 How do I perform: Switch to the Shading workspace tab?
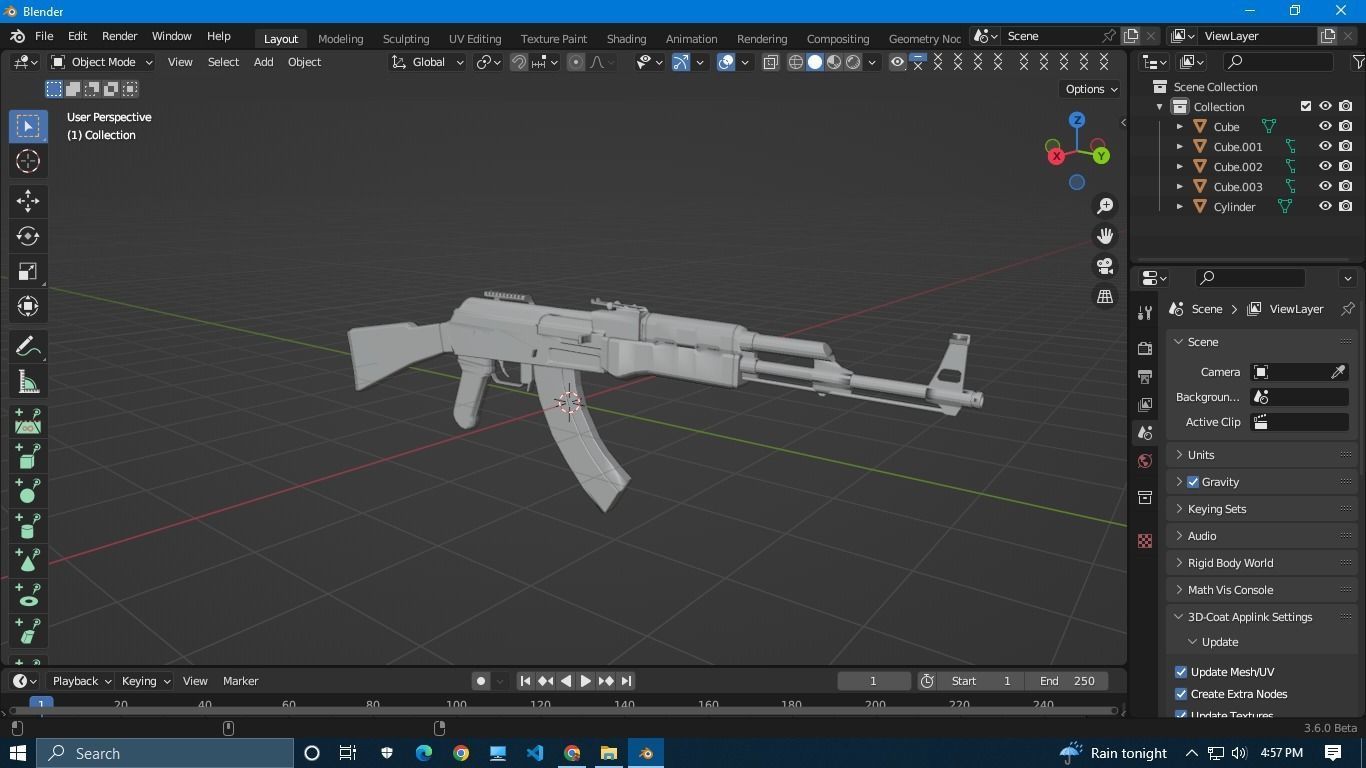coord(626,38)
